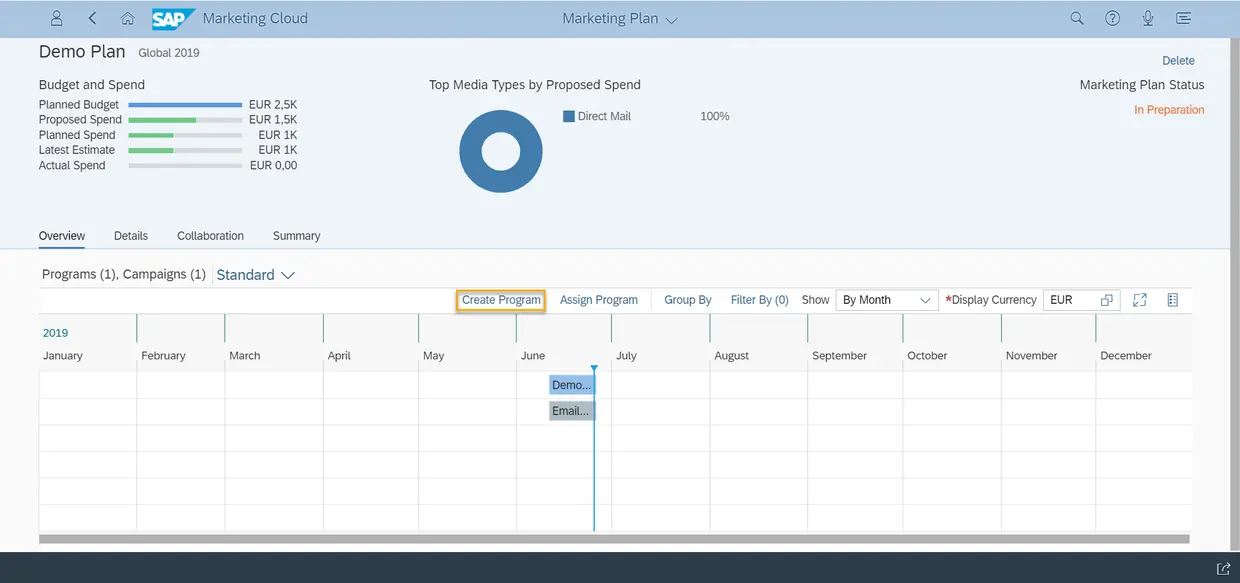Viewport: 1240px width, 583px height.
Task: Click Programs (1), Campaigns (1) label
Action: 124,274
